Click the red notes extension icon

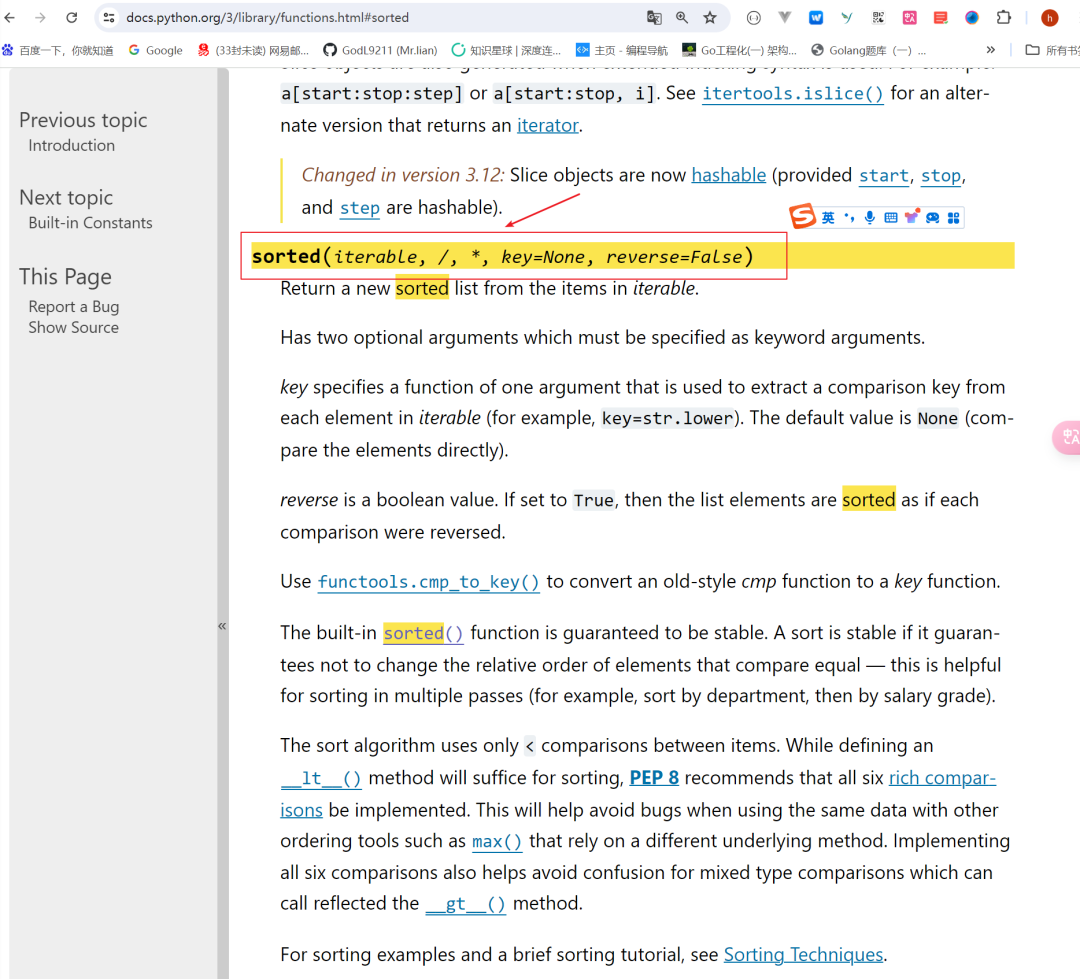[940, 17]
